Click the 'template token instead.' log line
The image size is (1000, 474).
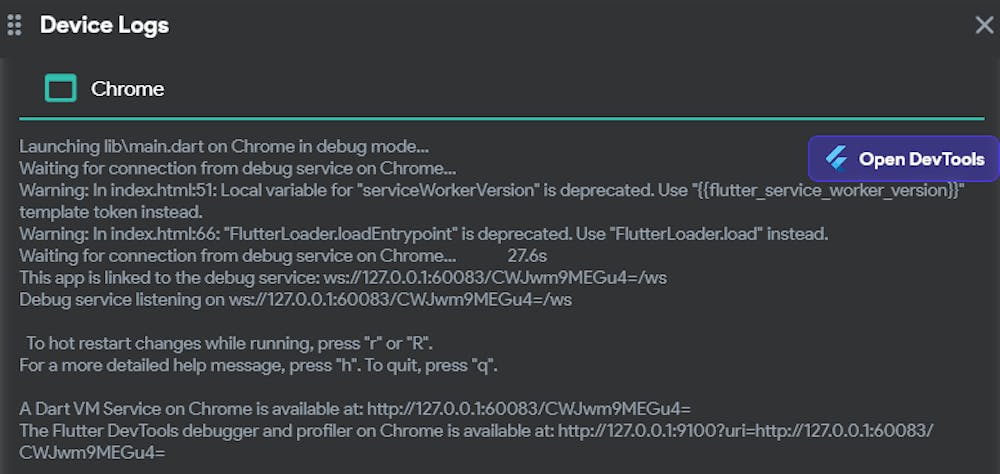click(x=111, y=212)
